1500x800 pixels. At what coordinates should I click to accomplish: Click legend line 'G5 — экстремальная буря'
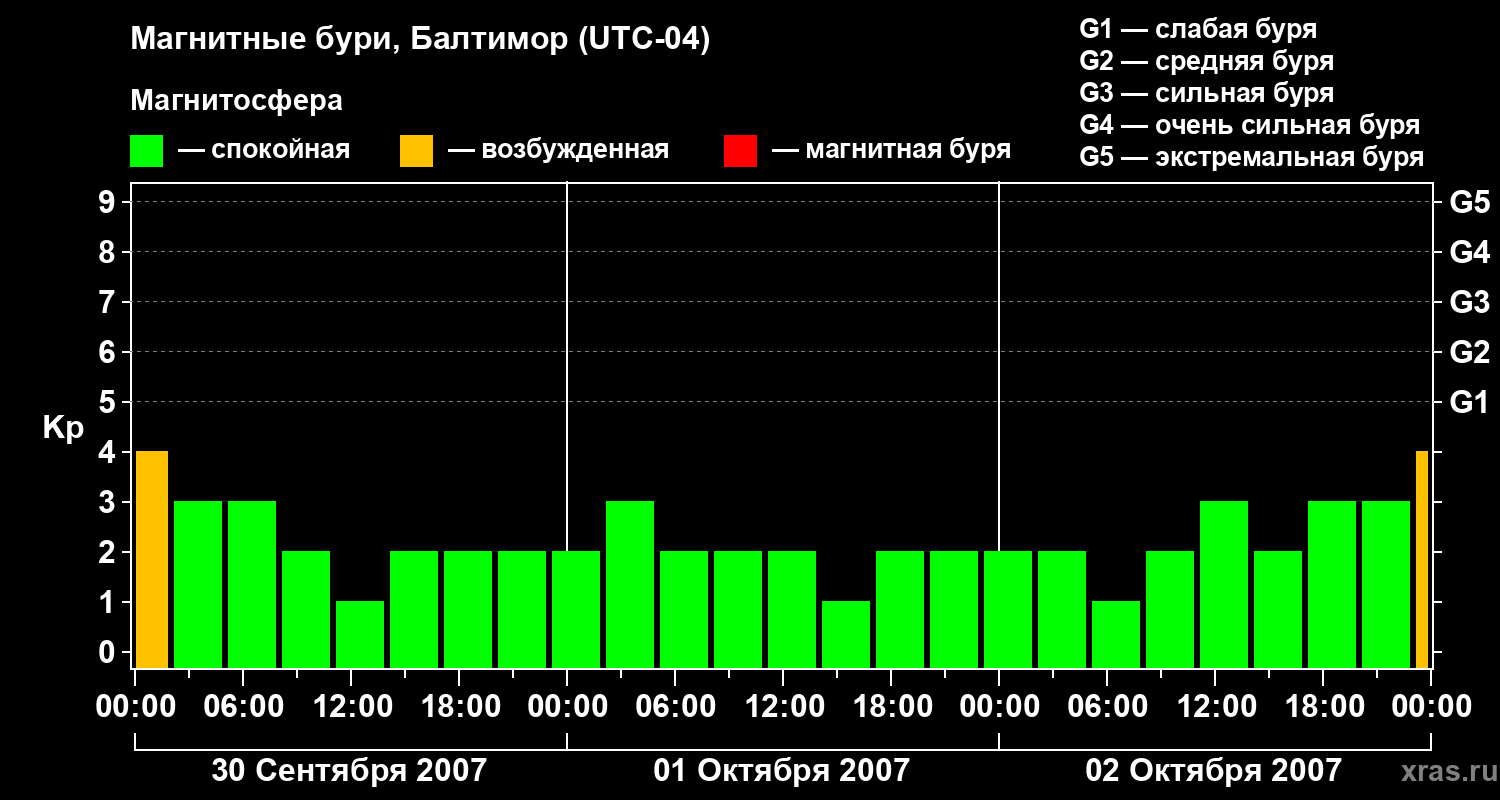tap(1252, 157)
